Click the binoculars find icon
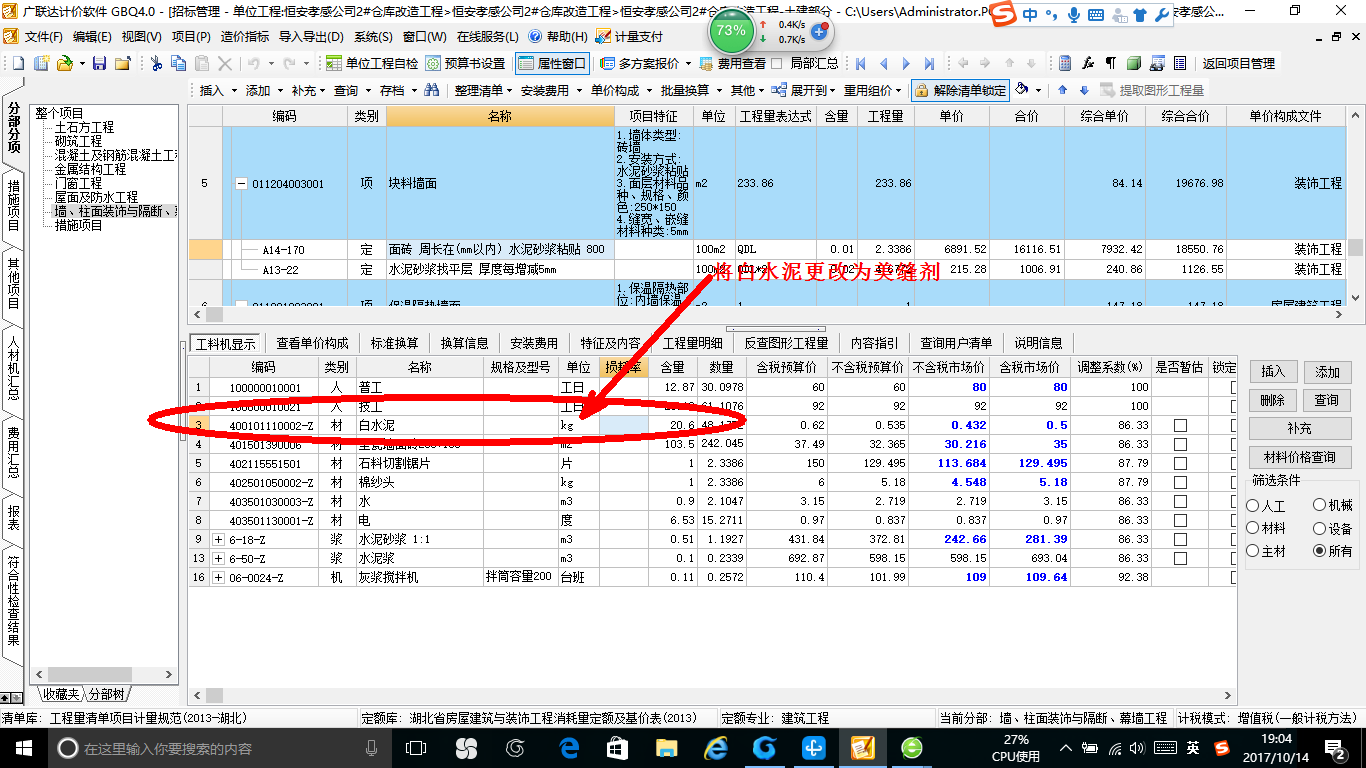1366x768 pixels. tap(432, 90)
